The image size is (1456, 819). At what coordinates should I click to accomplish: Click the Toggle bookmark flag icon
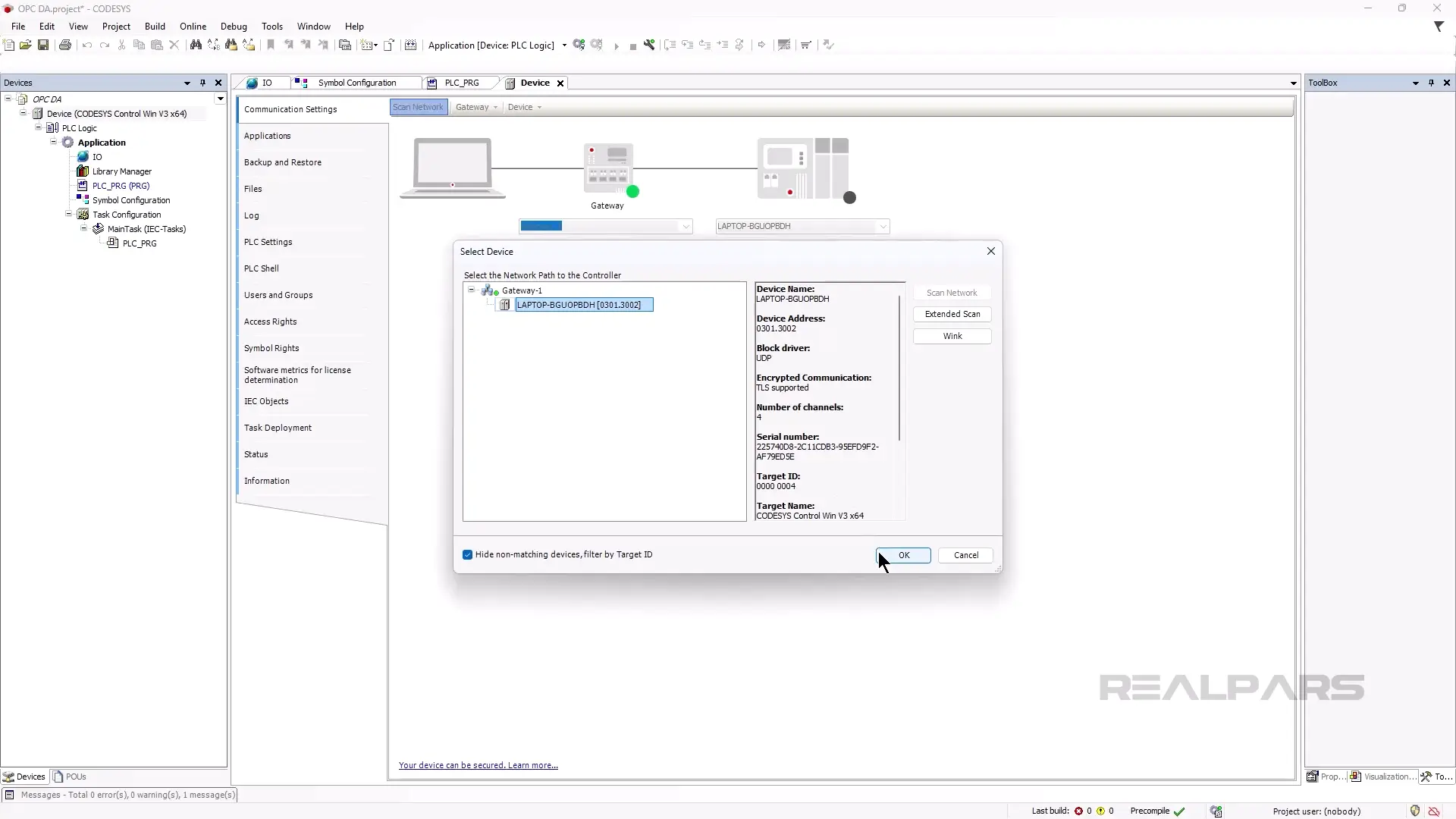pos(271,45)
